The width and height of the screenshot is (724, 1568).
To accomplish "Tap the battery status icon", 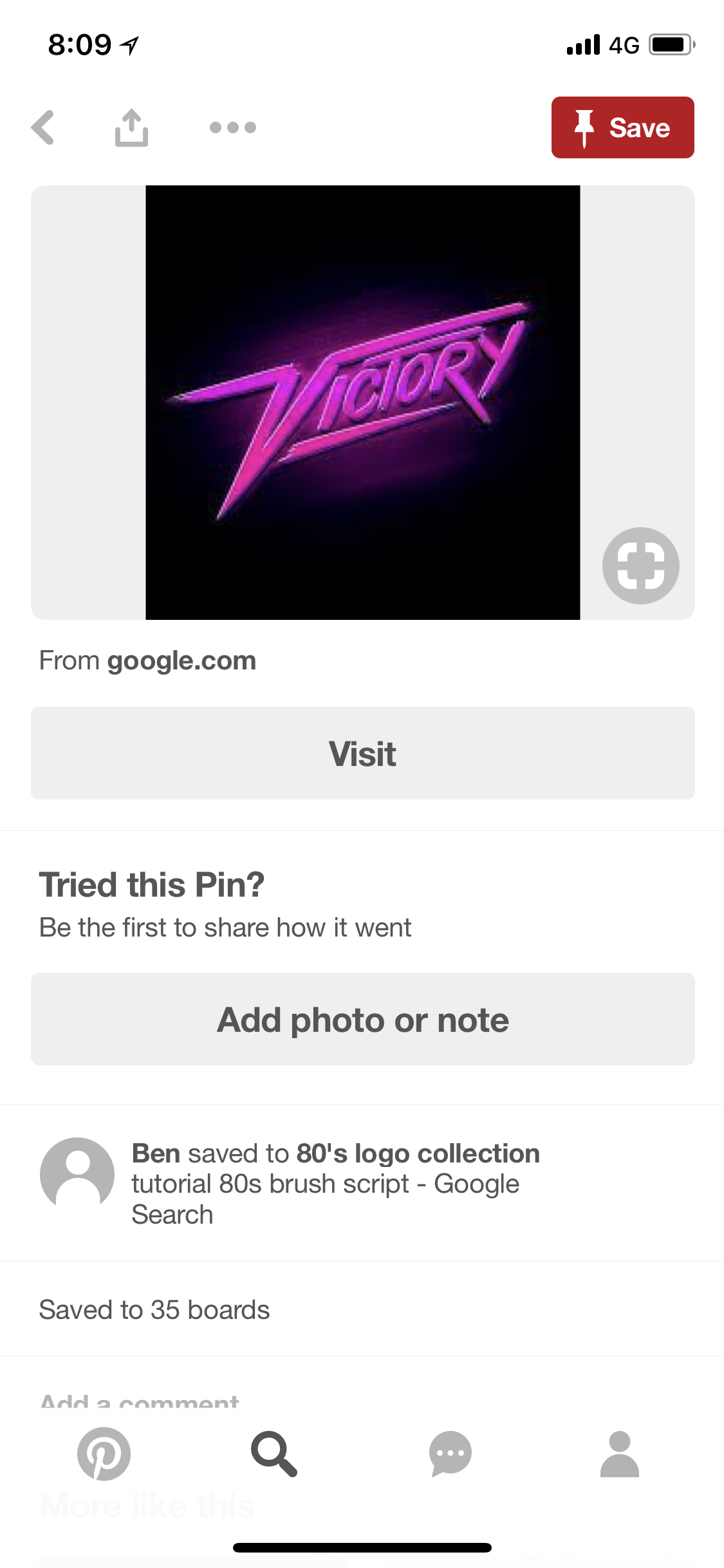I will point(671,45).
